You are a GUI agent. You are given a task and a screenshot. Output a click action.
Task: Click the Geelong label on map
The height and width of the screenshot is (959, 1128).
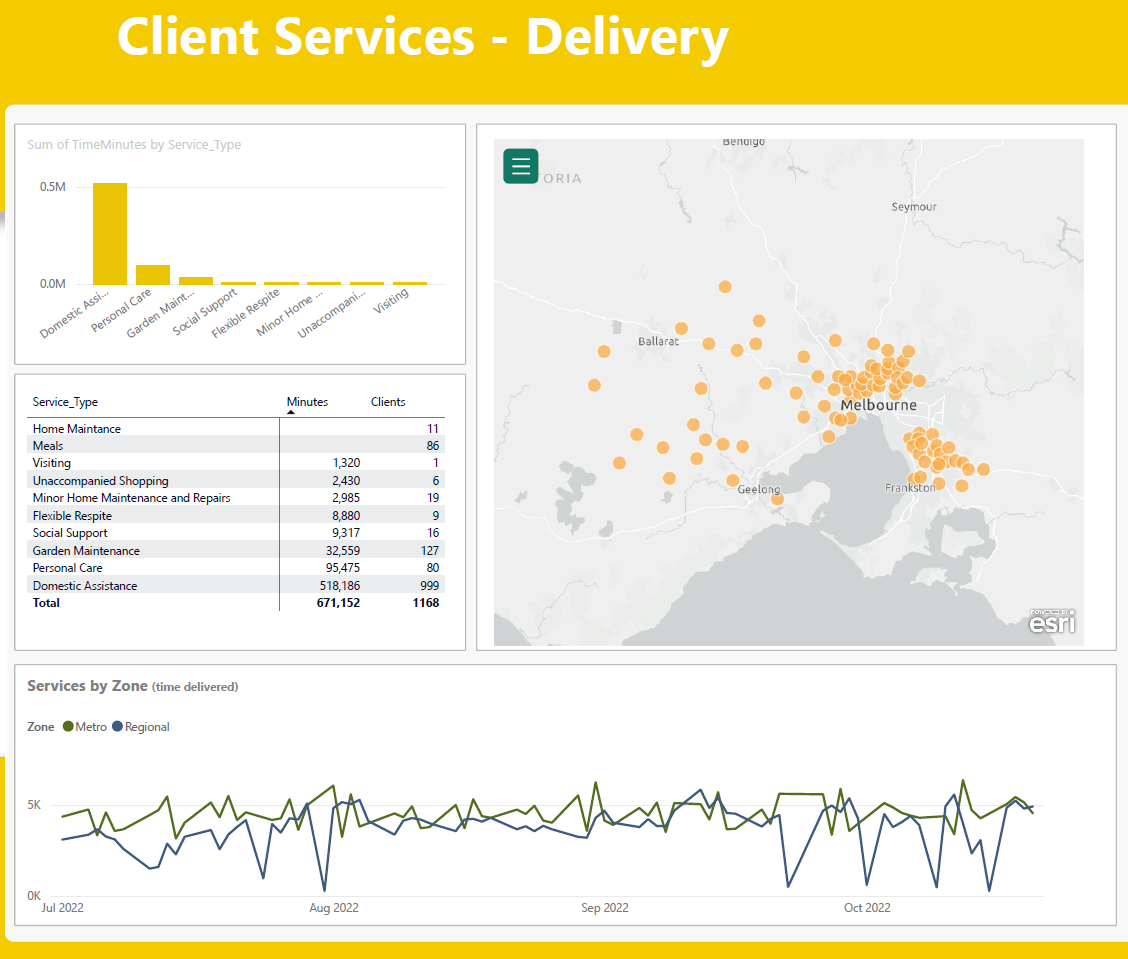click(758, 489)
